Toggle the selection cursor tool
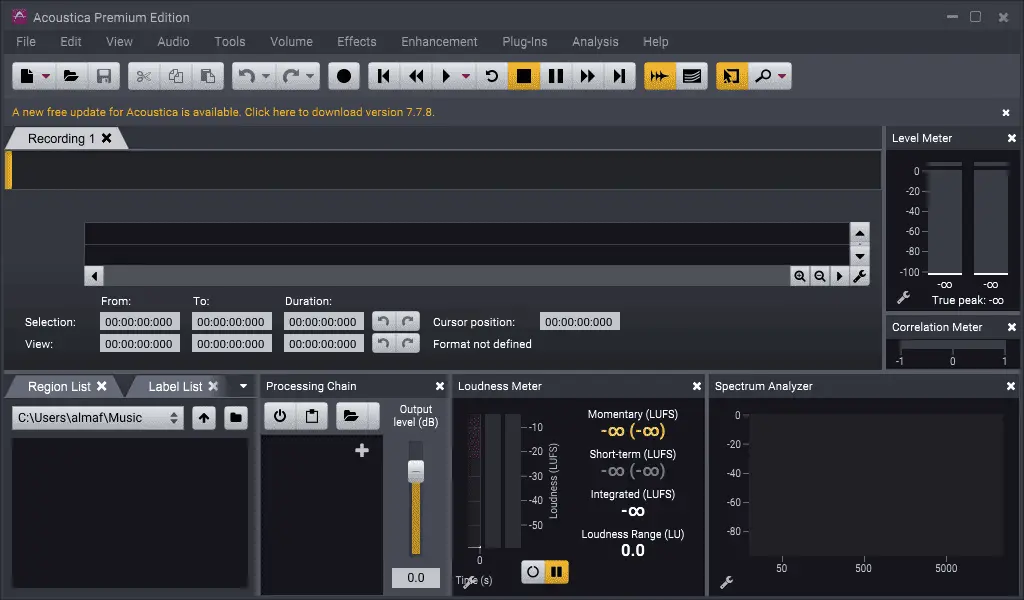The width and height of the screenshot is (1024, 600). click(731, 76)
